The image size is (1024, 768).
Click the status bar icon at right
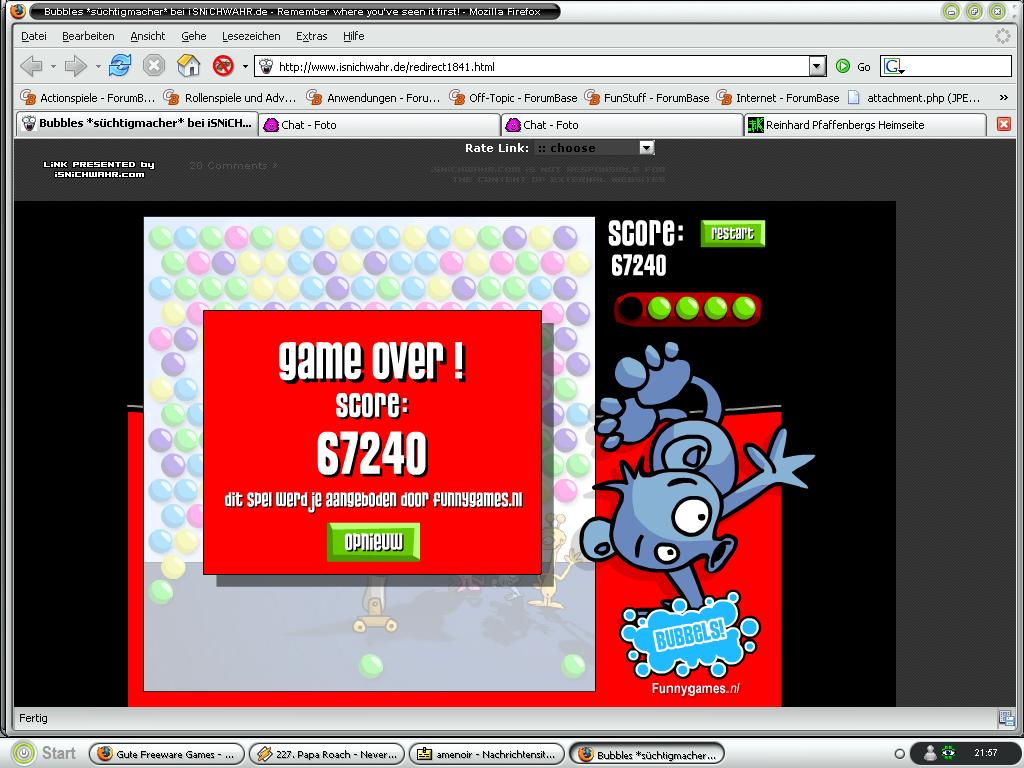1006,718
